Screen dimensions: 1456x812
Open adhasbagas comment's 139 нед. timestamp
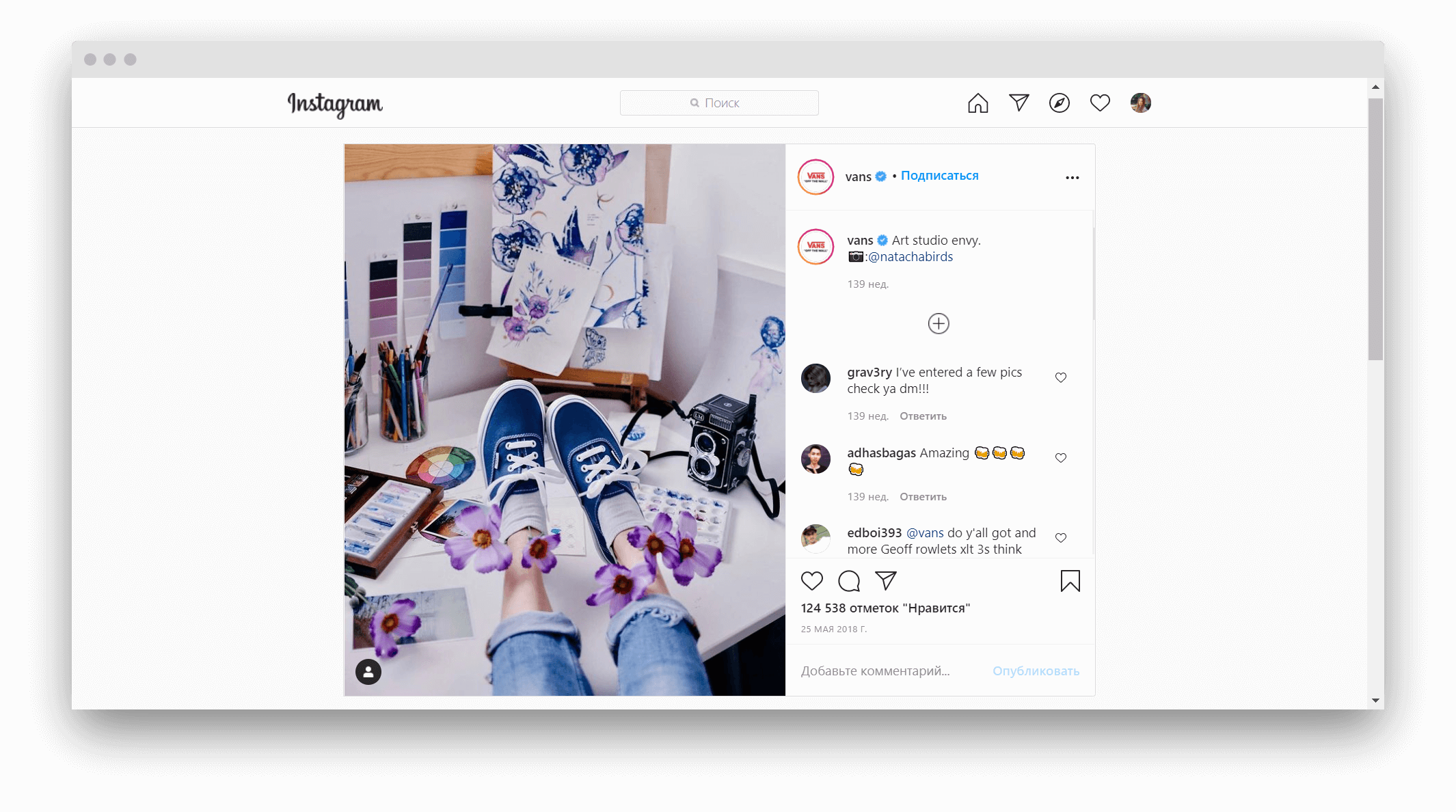pos(868,497)
